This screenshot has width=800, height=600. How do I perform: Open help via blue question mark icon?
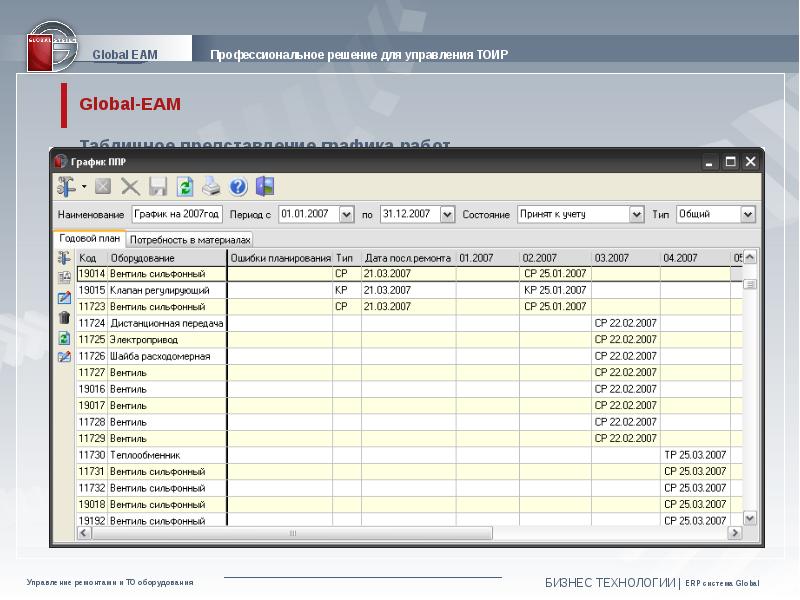(x=238, y=186)
